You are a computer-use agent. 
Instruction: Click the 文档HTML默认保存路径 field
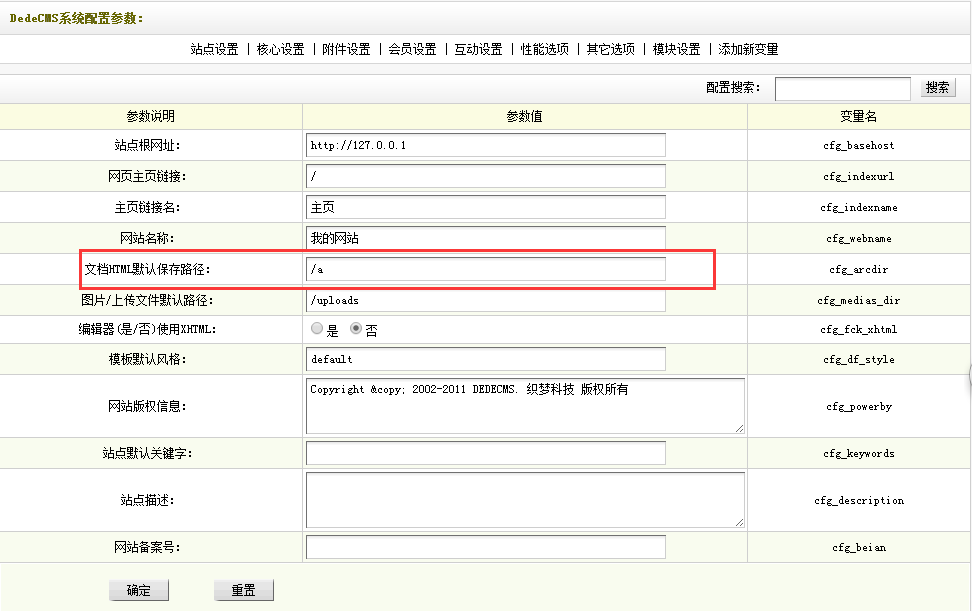tap(485, 269)
